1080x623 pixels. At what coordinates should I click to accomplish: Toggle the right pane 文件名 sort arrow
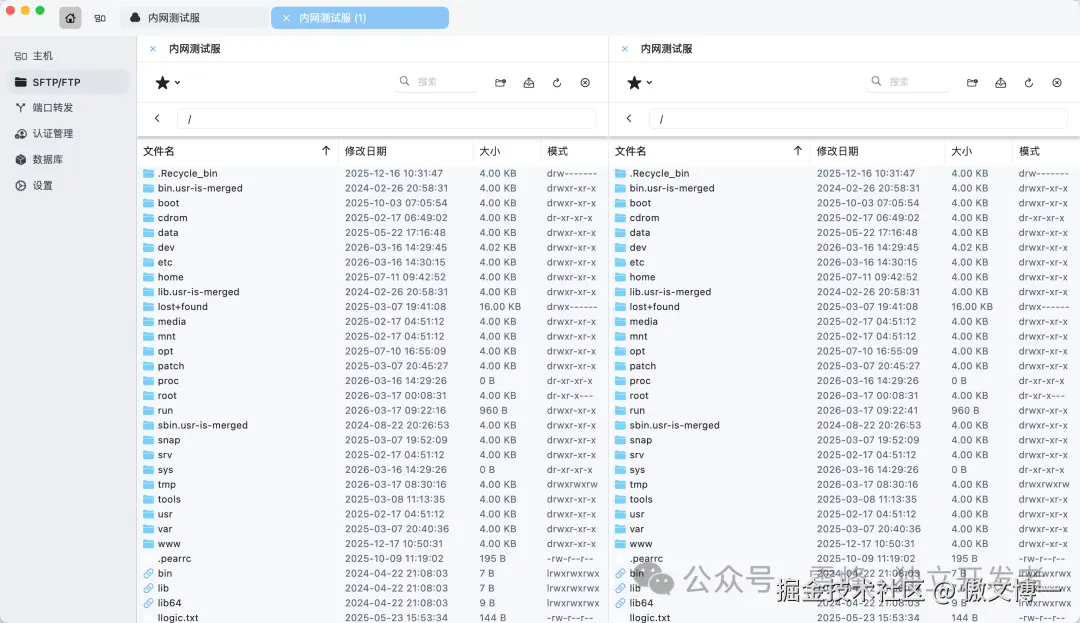[x=798, y=151]
